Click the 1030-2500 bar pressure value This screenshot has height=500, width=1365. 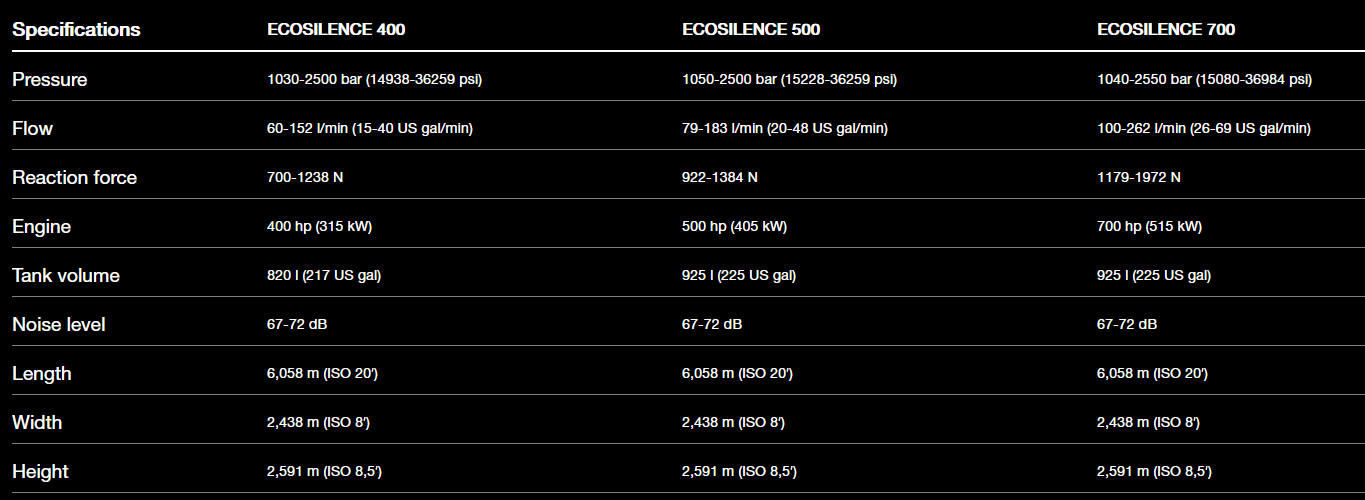click(x=374, y=80)
